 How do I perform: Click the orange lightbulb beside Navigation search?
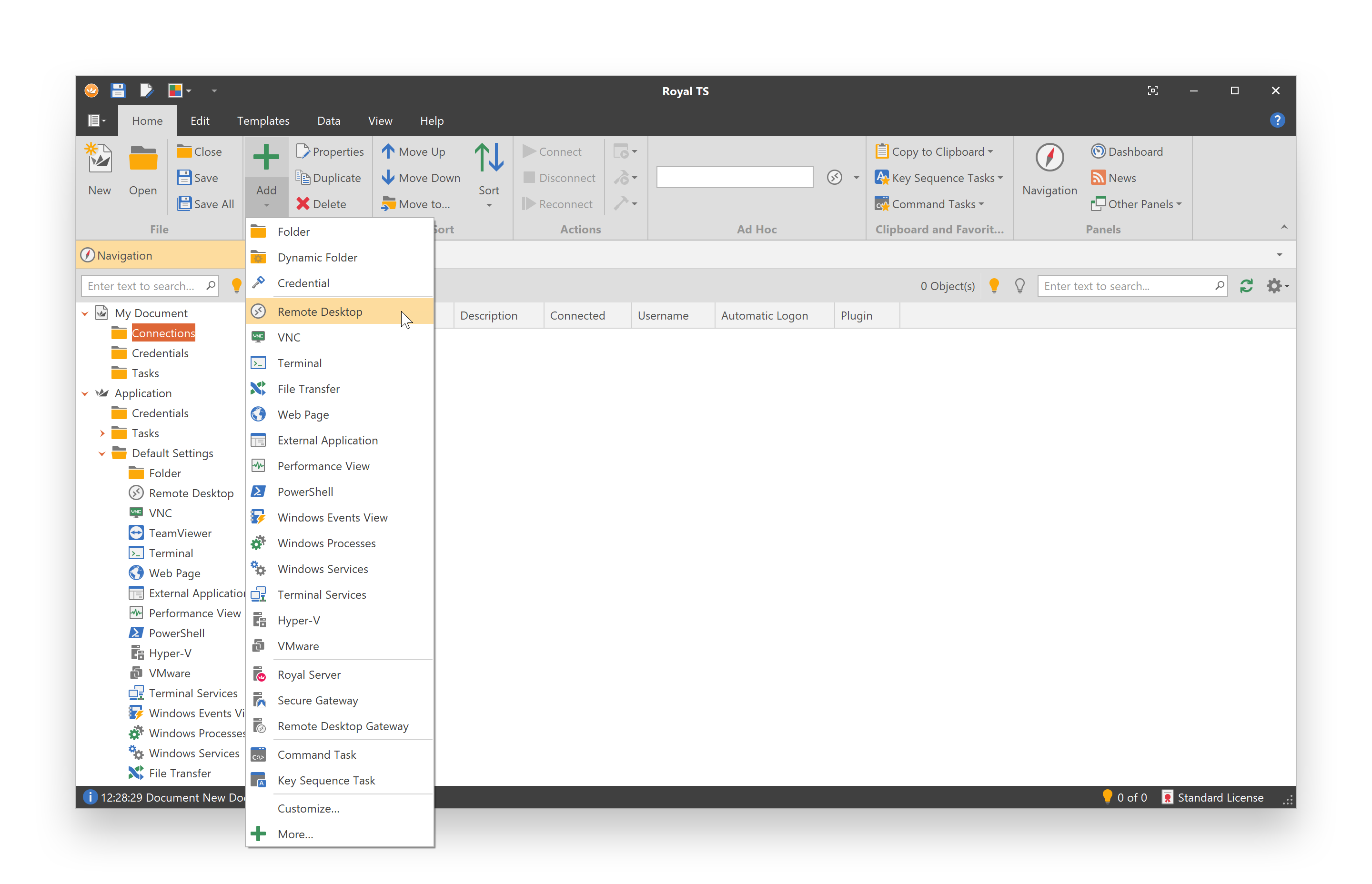pos(236,285)
